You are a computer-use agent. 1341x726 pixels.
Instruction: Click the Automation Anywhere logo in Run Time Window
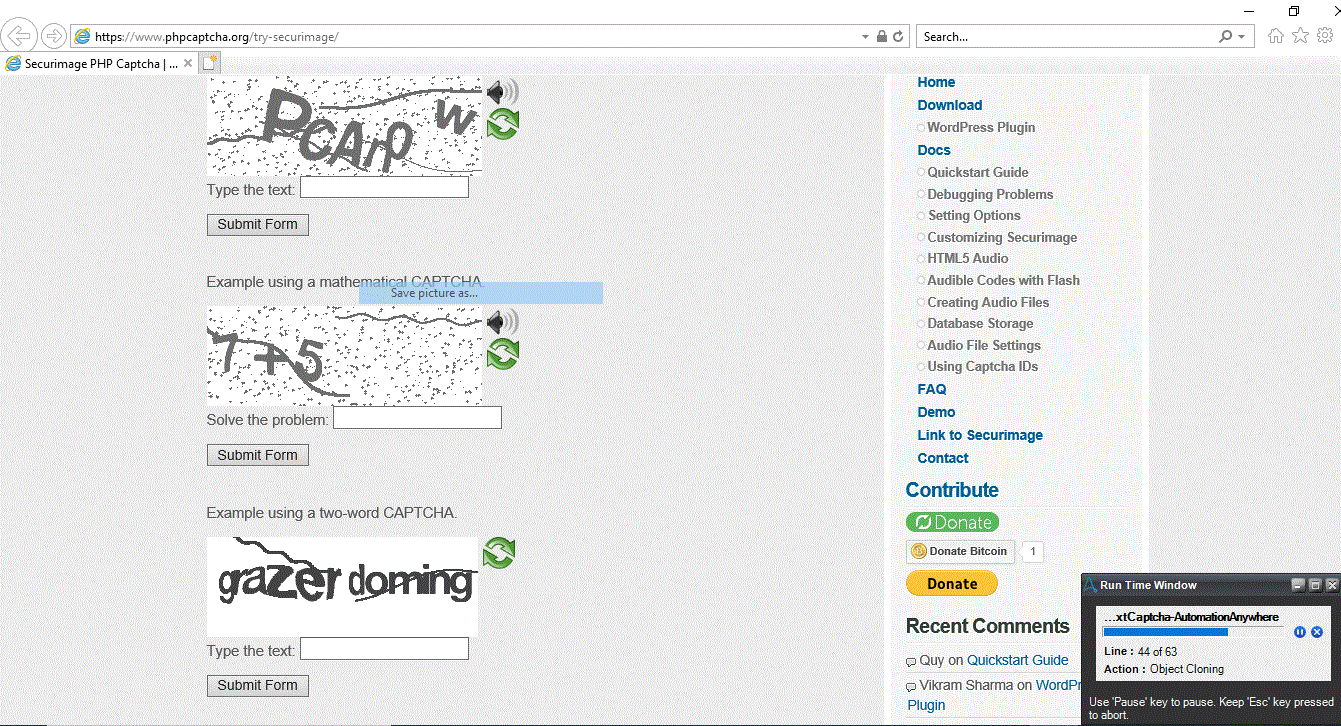pyautogui.click(x=1090, y=585)
